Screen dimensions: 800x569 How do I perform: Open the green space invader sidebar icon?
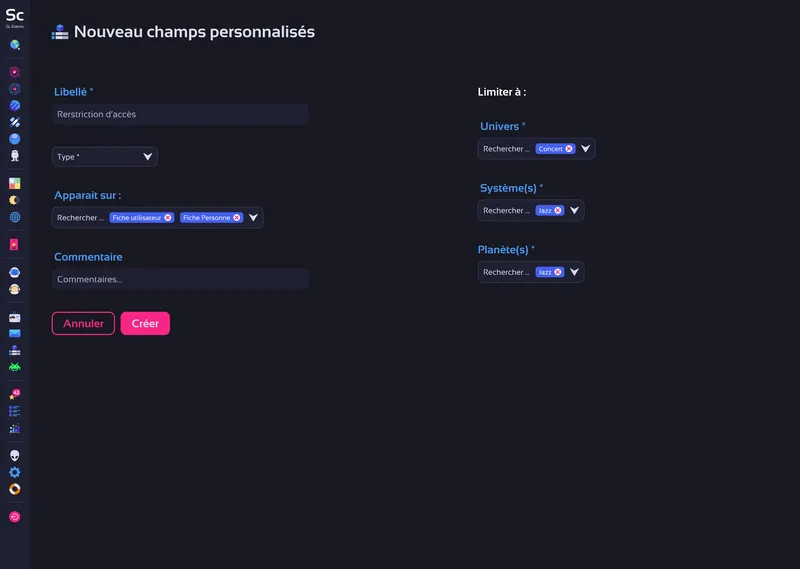15,367
